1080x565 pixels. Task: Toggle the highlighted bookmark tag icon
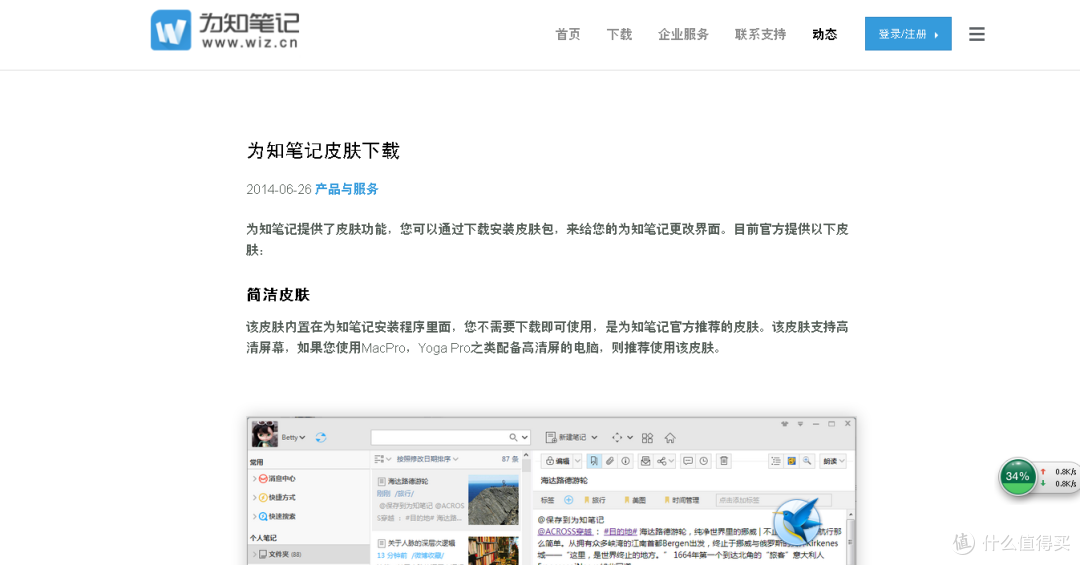tap(594, 461)
